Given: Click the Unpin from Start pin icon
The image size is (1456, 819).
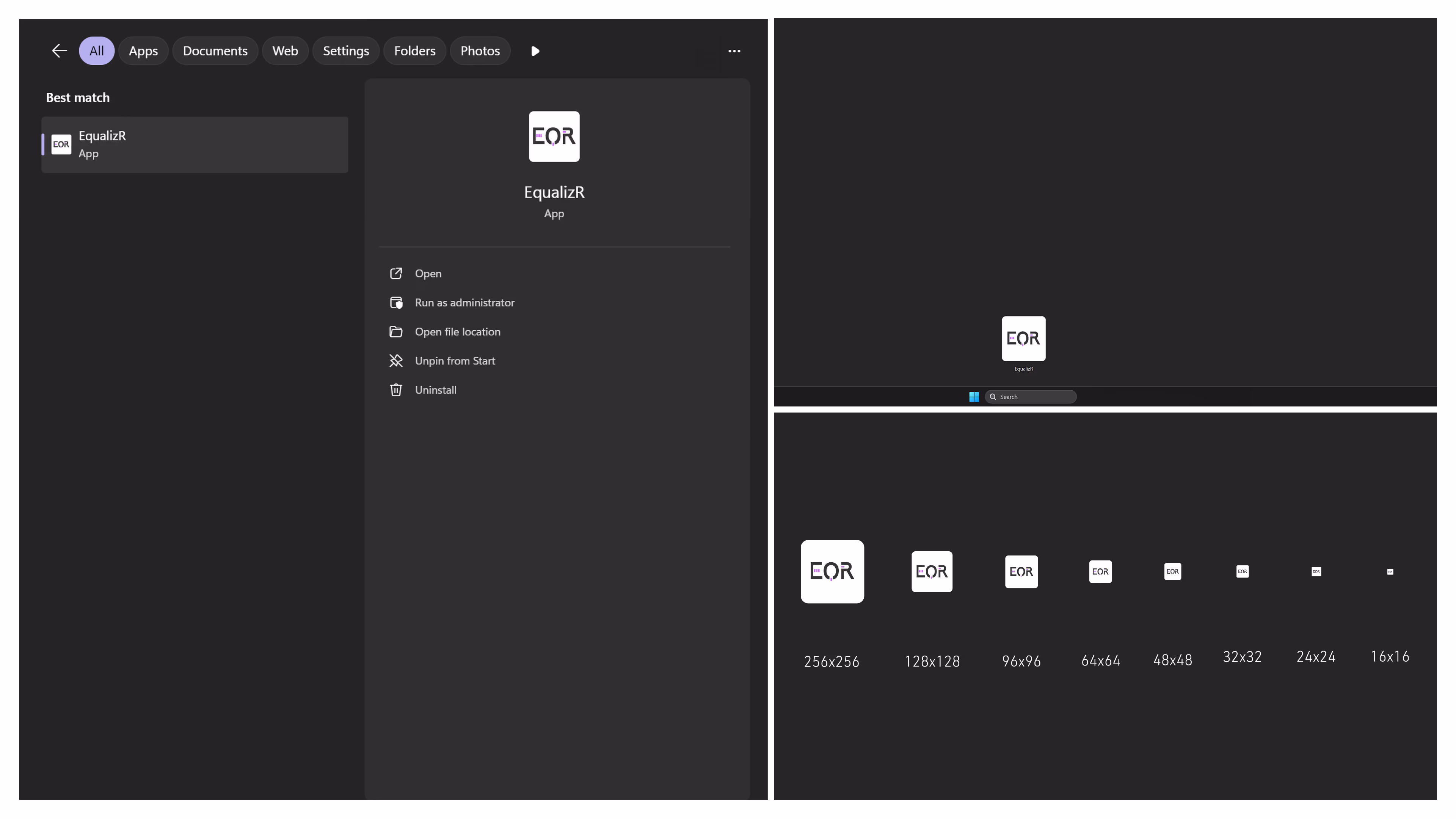Looking at the screenshot, I should coord(396,361).
